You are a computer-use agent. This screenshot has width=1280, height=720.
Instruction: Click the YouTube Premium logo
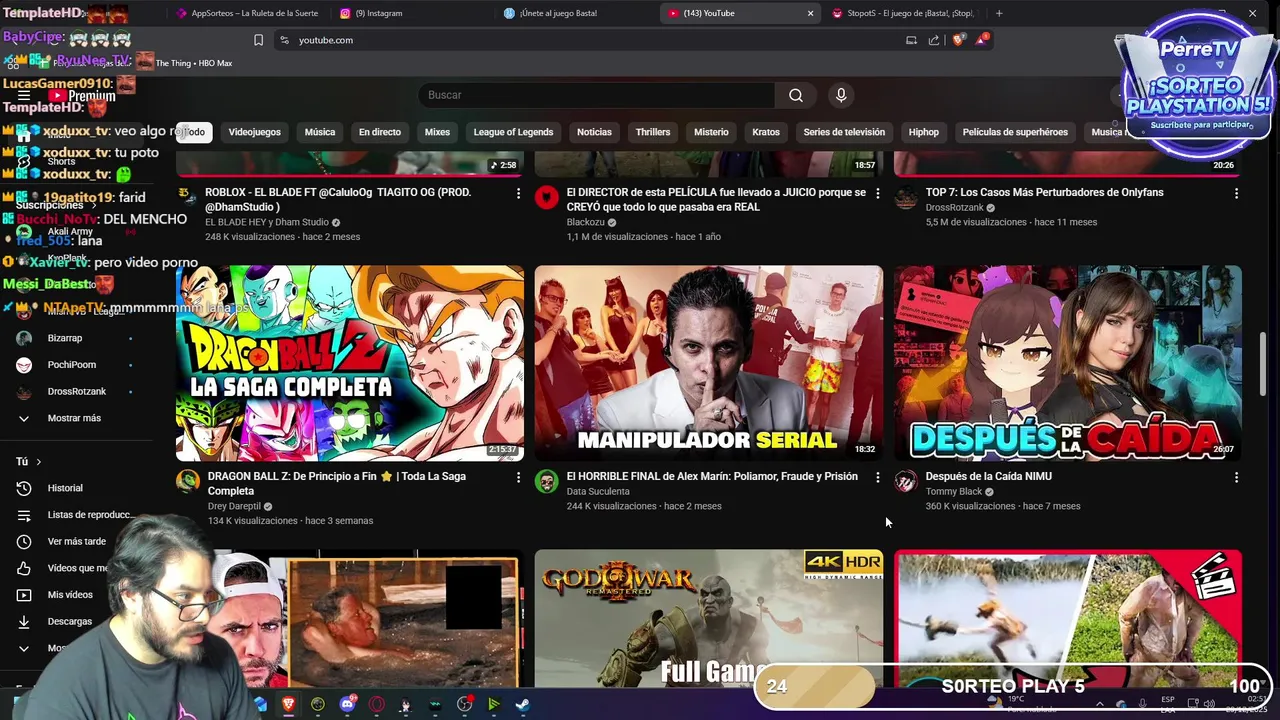point(83,96)
